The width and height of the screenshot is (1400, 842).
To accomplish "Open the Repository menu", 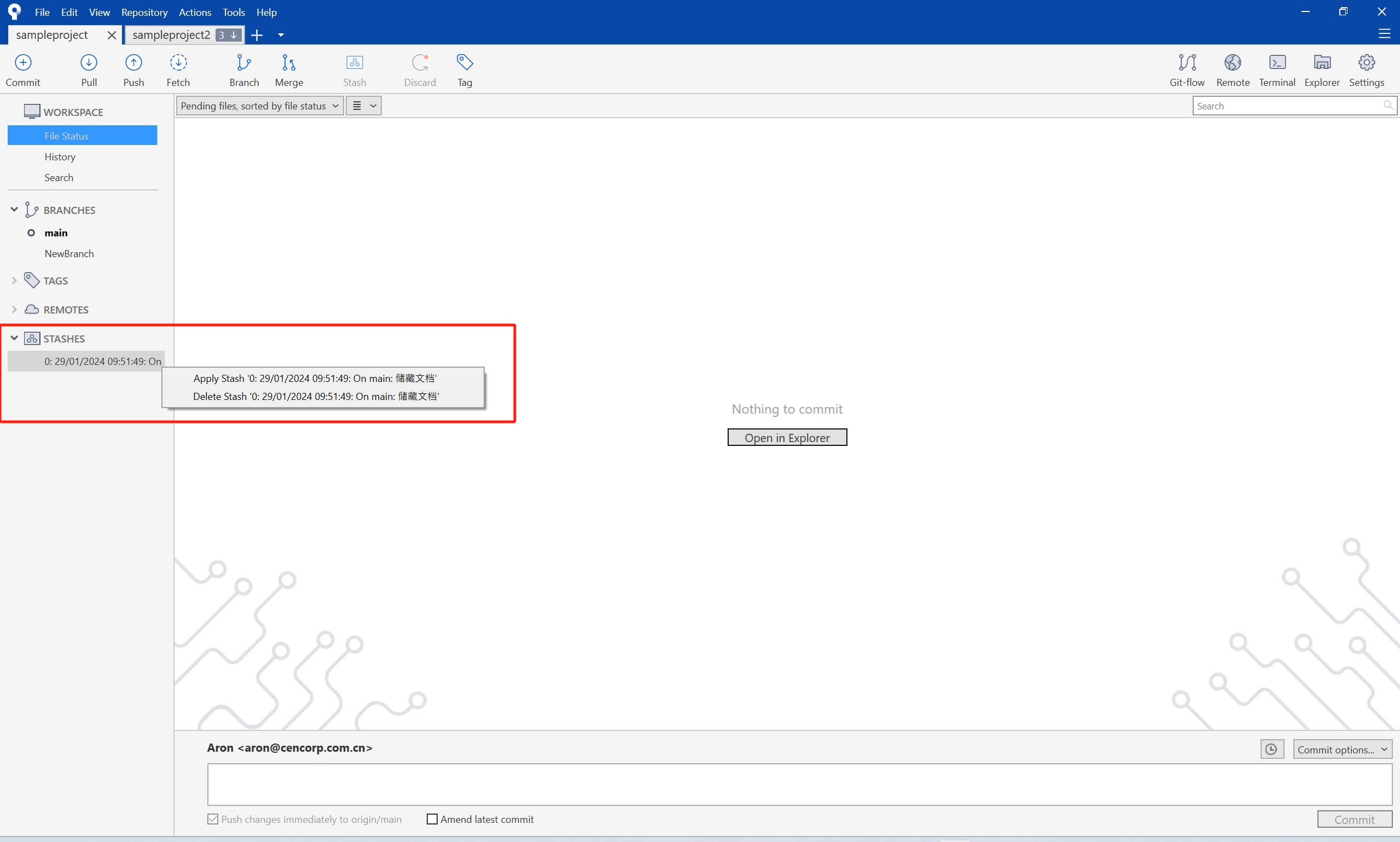I will click(144, 12).
